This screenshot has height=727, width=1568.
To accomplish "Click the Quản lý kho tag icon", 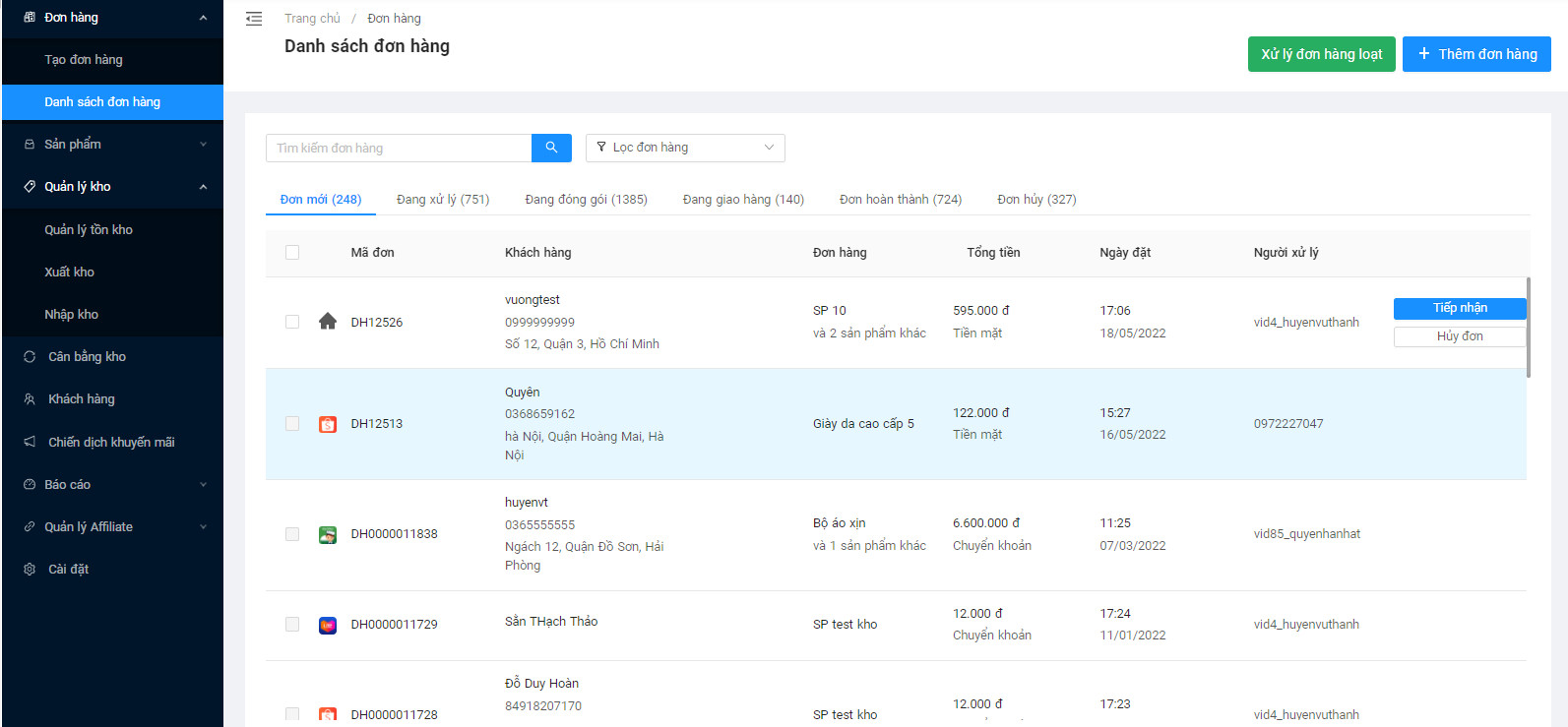I will [30, 187].
